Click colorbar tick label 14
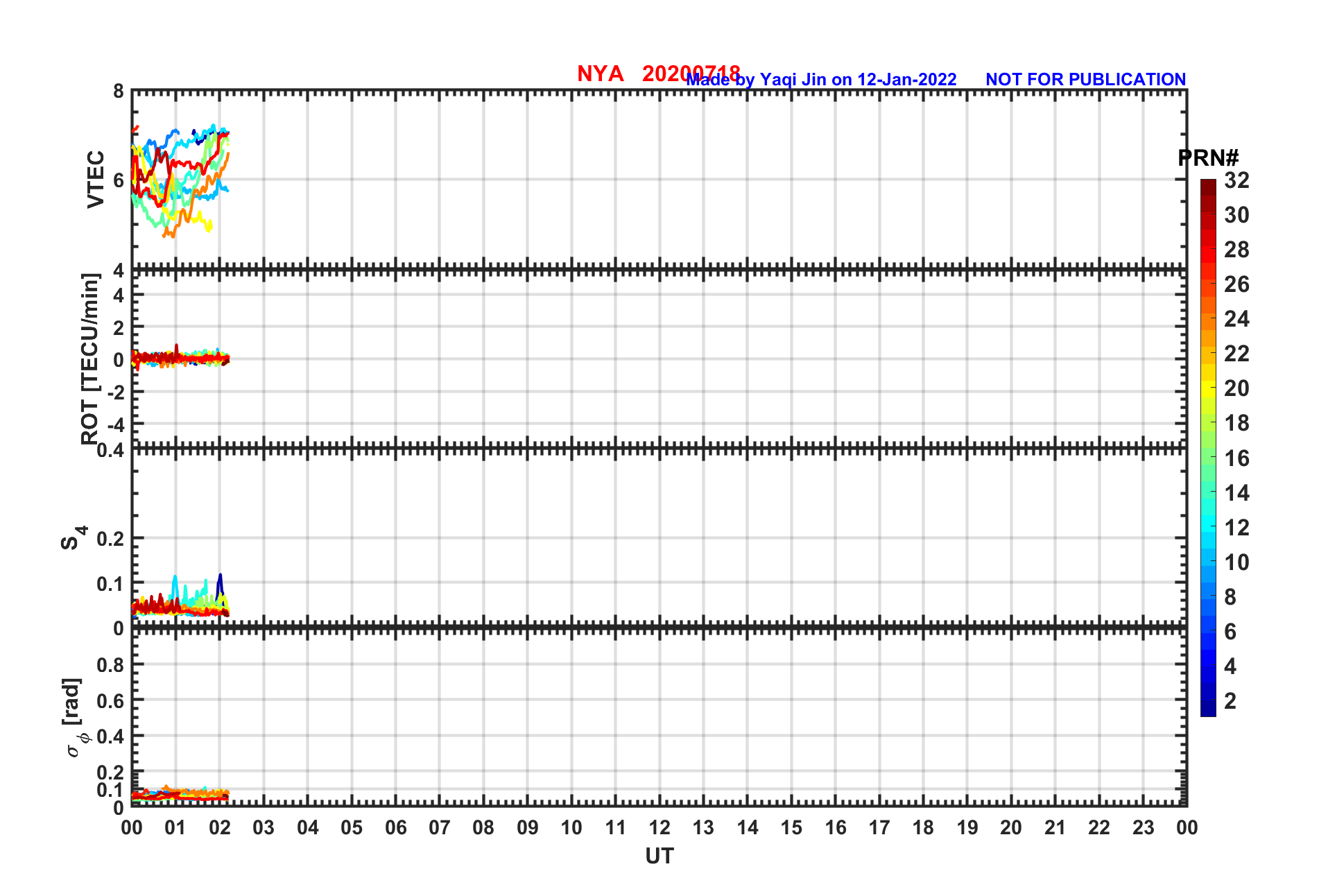This screenshot has height=896, width=1319. [1236, 493]
